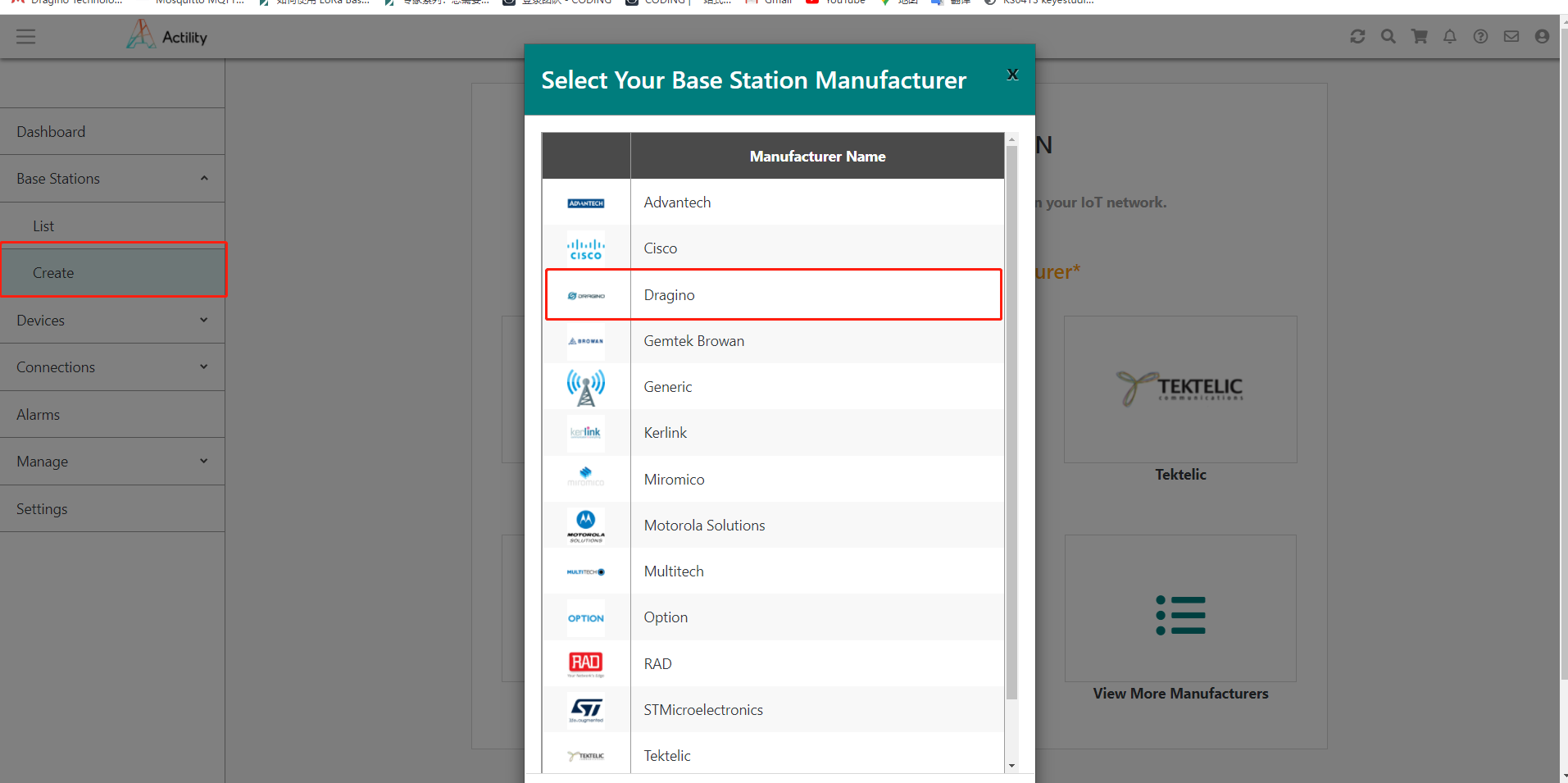Select Kerlink manufacturer name
This screenshot has width=1568, height=783.
(x=665, y=433)
